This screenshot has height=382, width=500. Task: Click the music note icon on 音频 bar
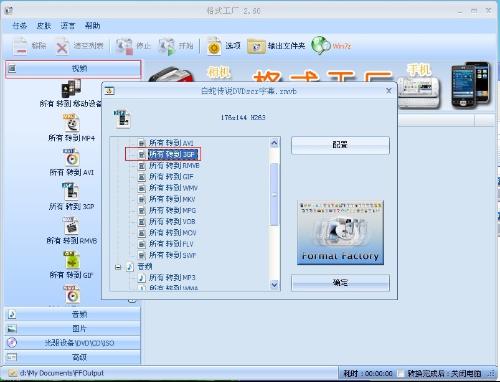click(12, 314)
